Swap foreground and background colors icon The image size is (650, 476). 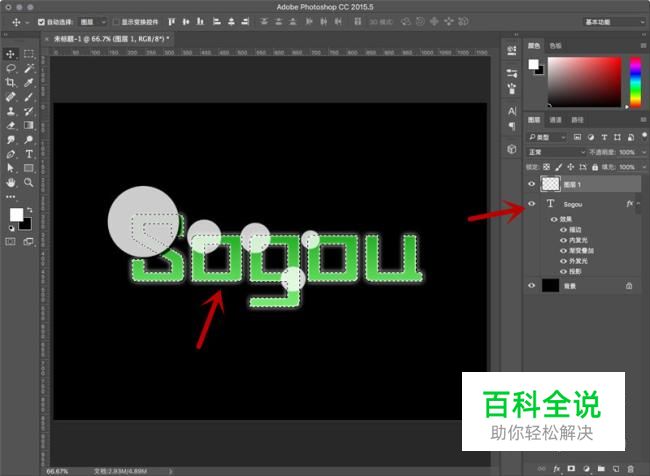29,210
